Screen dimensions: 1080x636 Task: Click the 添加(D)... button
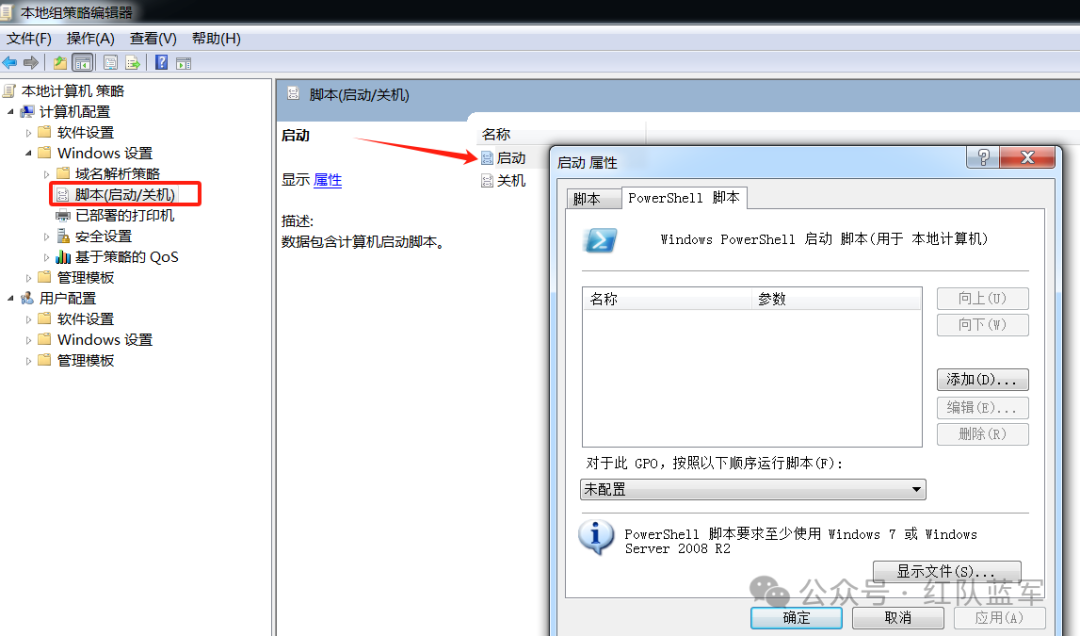pos(982,380)
